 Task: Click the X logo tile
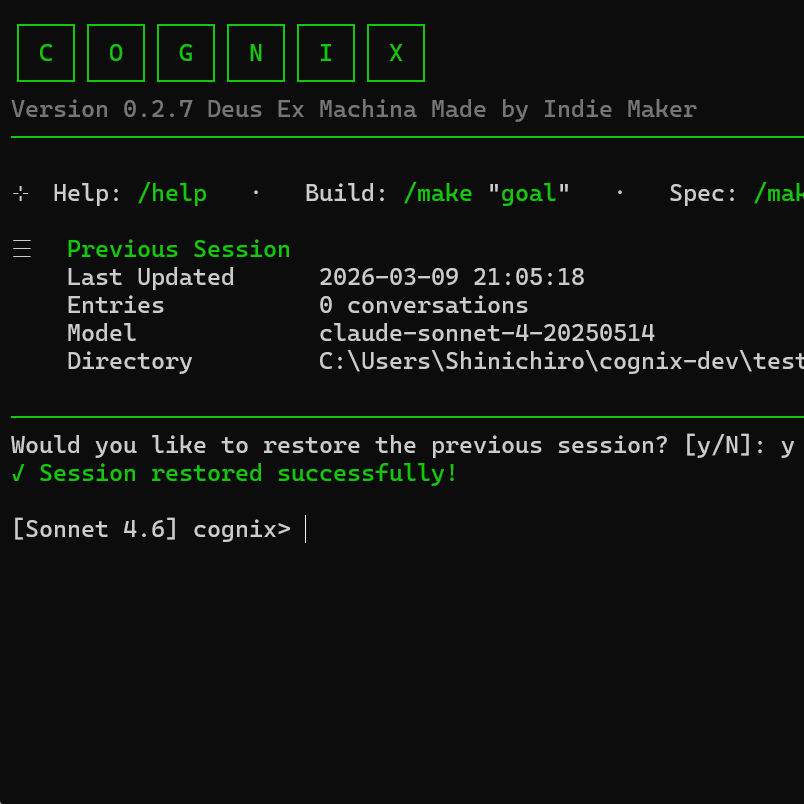(x=396, y=52)
